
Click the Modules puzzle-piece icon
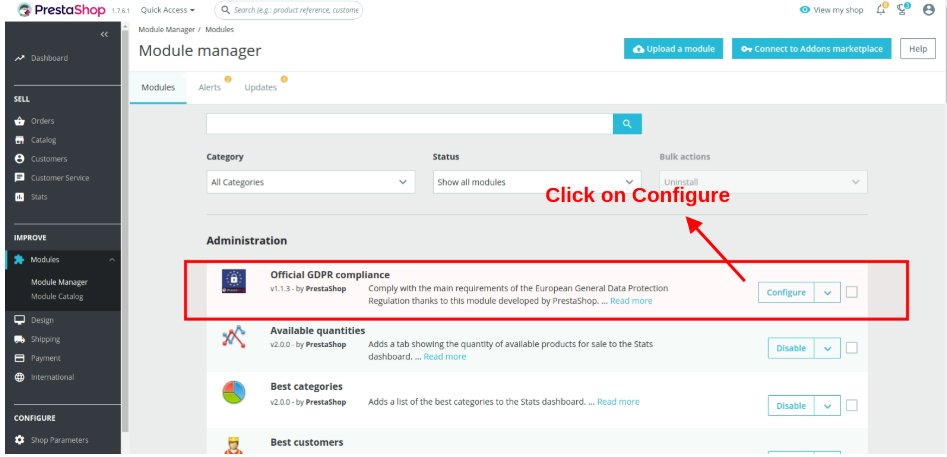click(x=19, y=260)
